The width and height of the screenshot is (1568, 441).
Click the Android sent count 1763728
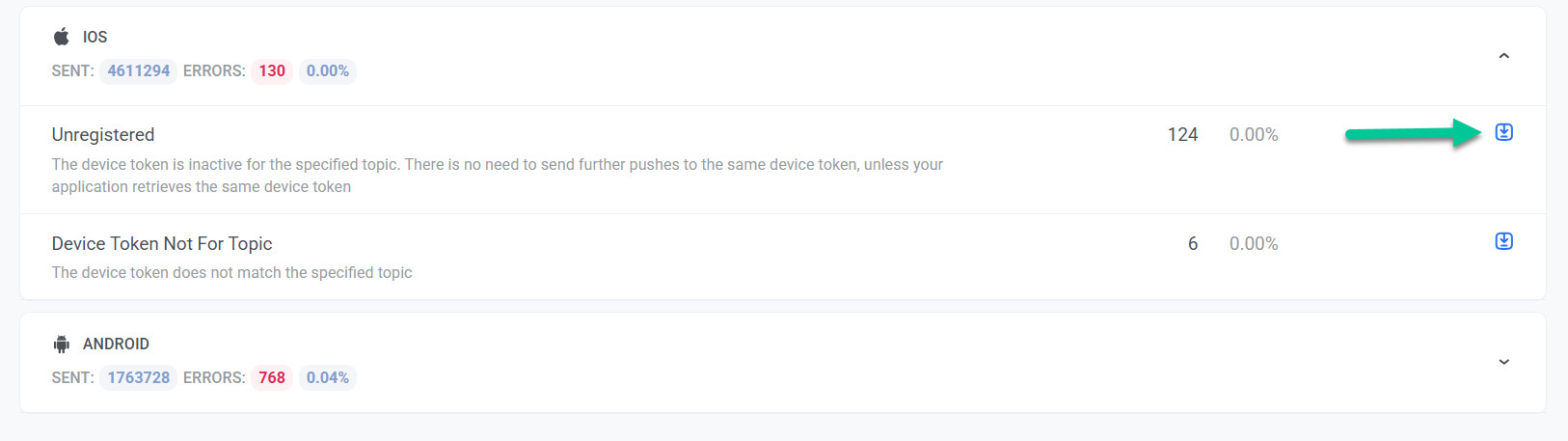tap(138, 377)
